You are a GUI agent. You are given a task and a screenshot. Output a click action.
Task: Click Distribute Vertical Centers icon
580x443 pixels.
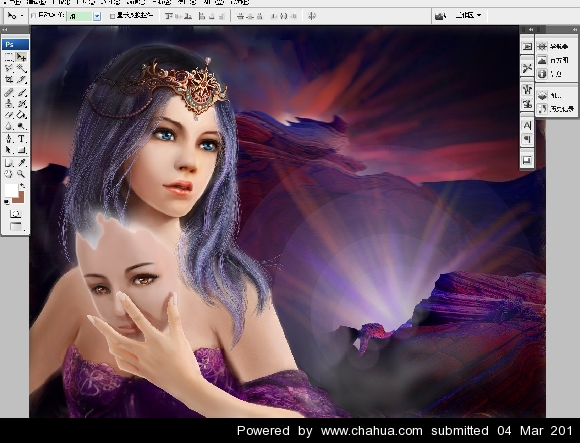click(x=250, y=16)
